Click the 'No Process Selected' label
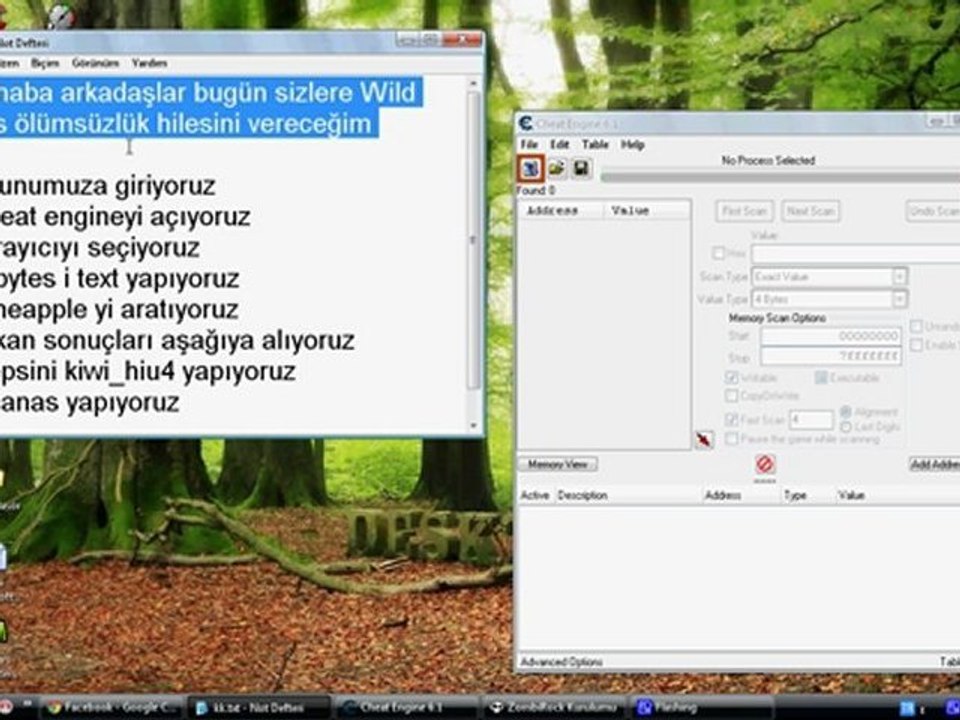The height and width of the screenshot is (720, 960). [768, 161]
